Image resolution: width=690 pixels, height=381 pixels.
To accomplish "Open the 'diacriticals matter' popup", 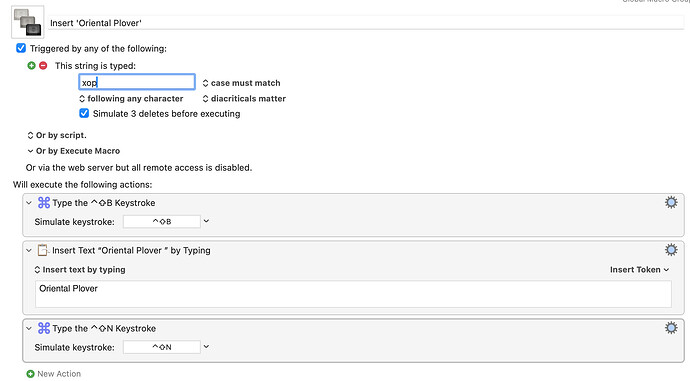I will [x=244, y=99].
